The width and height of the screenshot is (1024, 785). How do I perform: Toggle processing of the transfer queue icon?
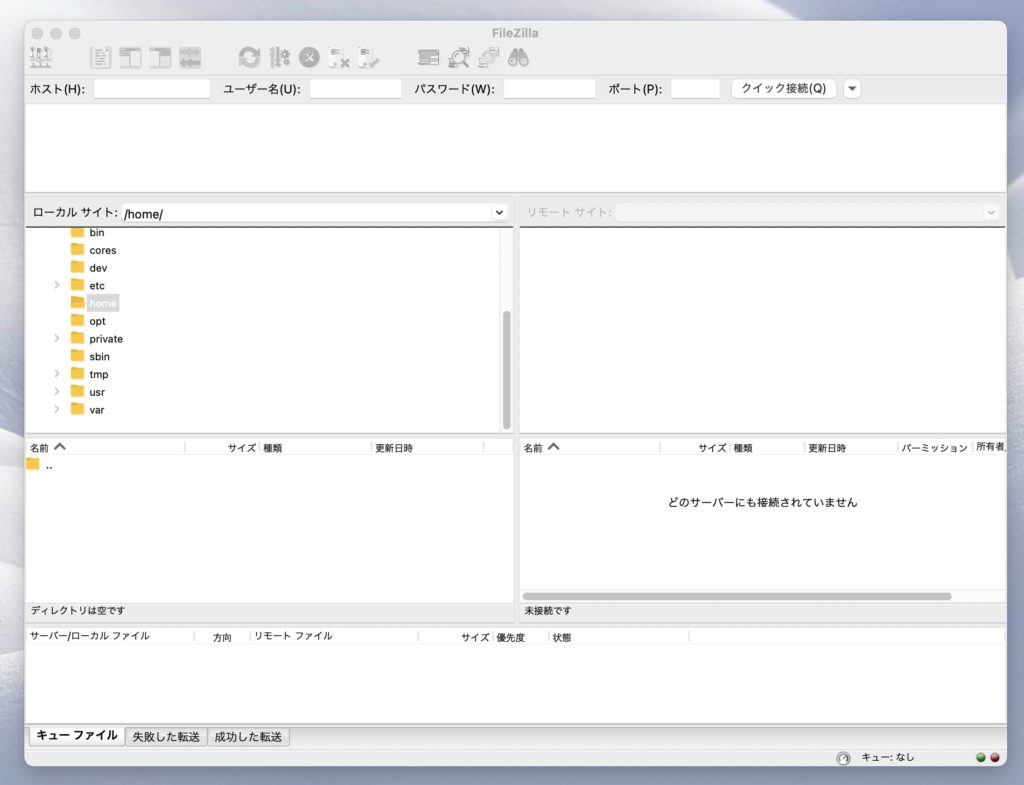pos(280,58)
